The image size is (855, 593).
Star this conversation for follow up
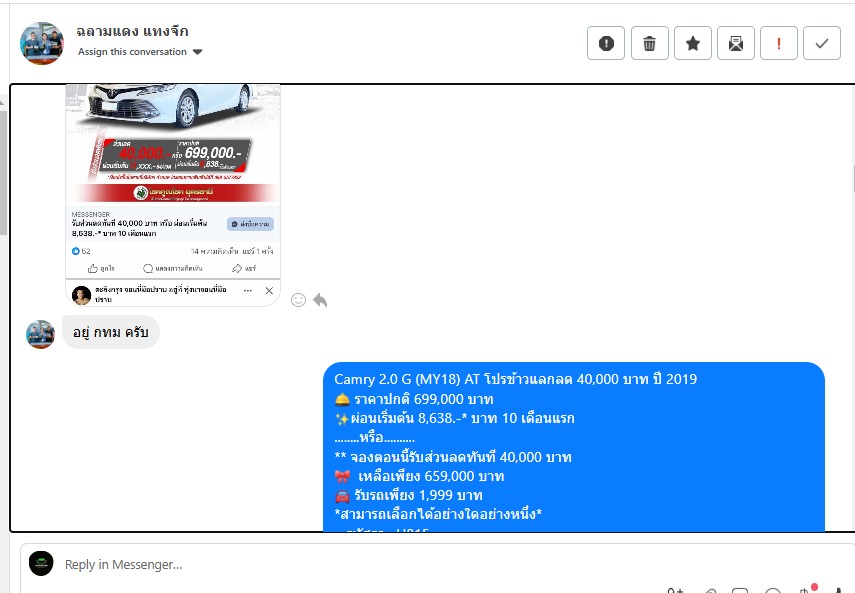pyautogui.click(x=693, y=43)
